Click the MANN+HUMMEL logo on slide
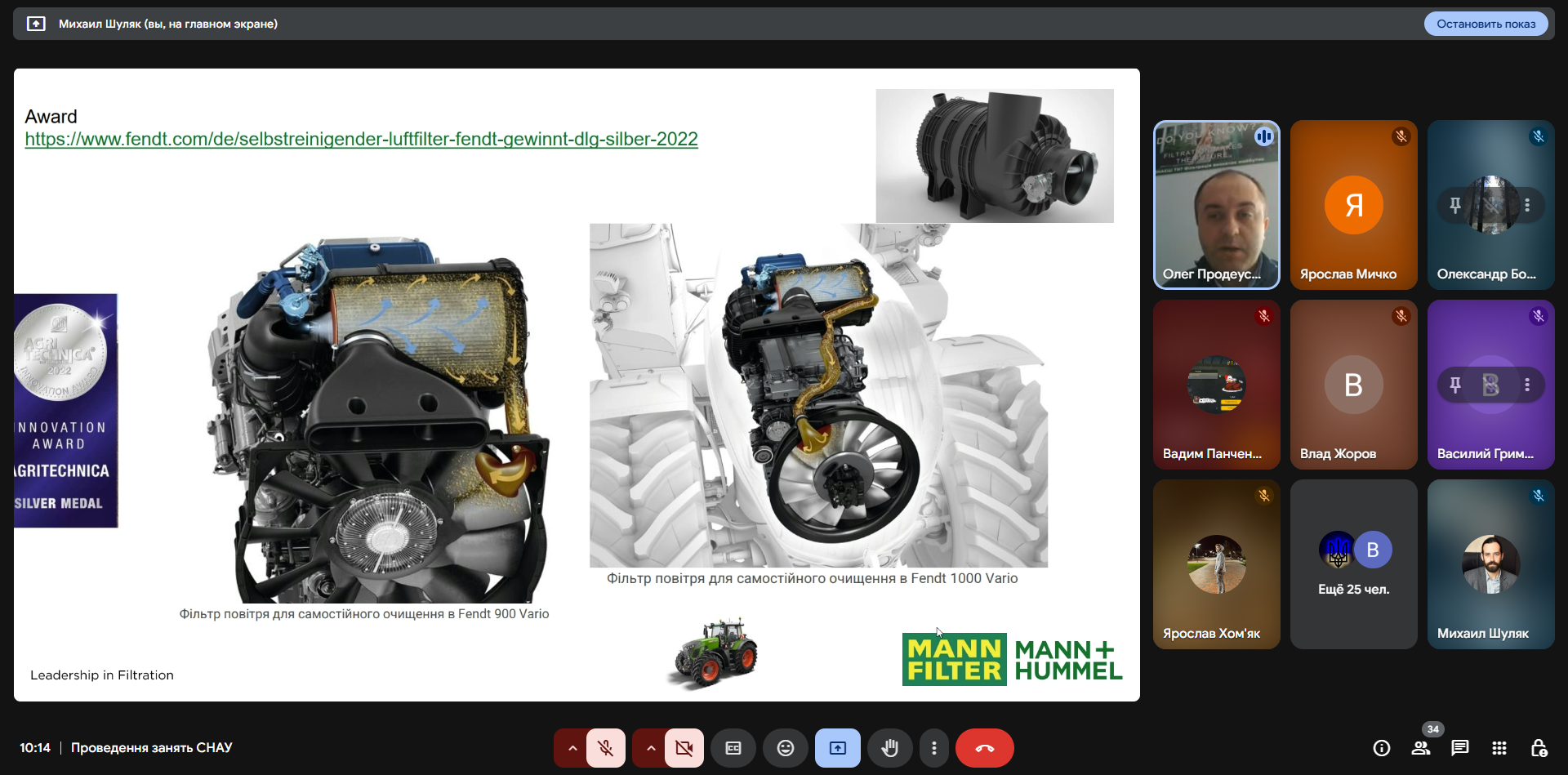Screen dimensions: 1568x775 point(1068,660)
